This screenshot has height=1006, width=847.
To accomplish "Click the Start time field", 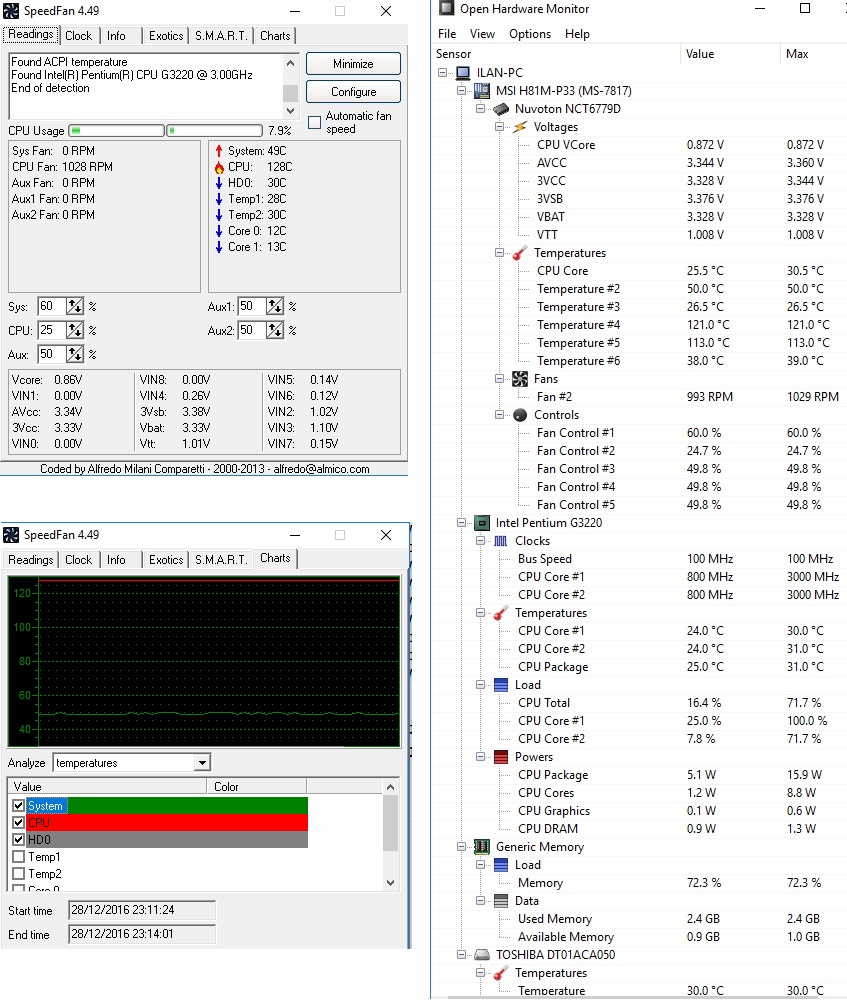I will tap(141, 910).
